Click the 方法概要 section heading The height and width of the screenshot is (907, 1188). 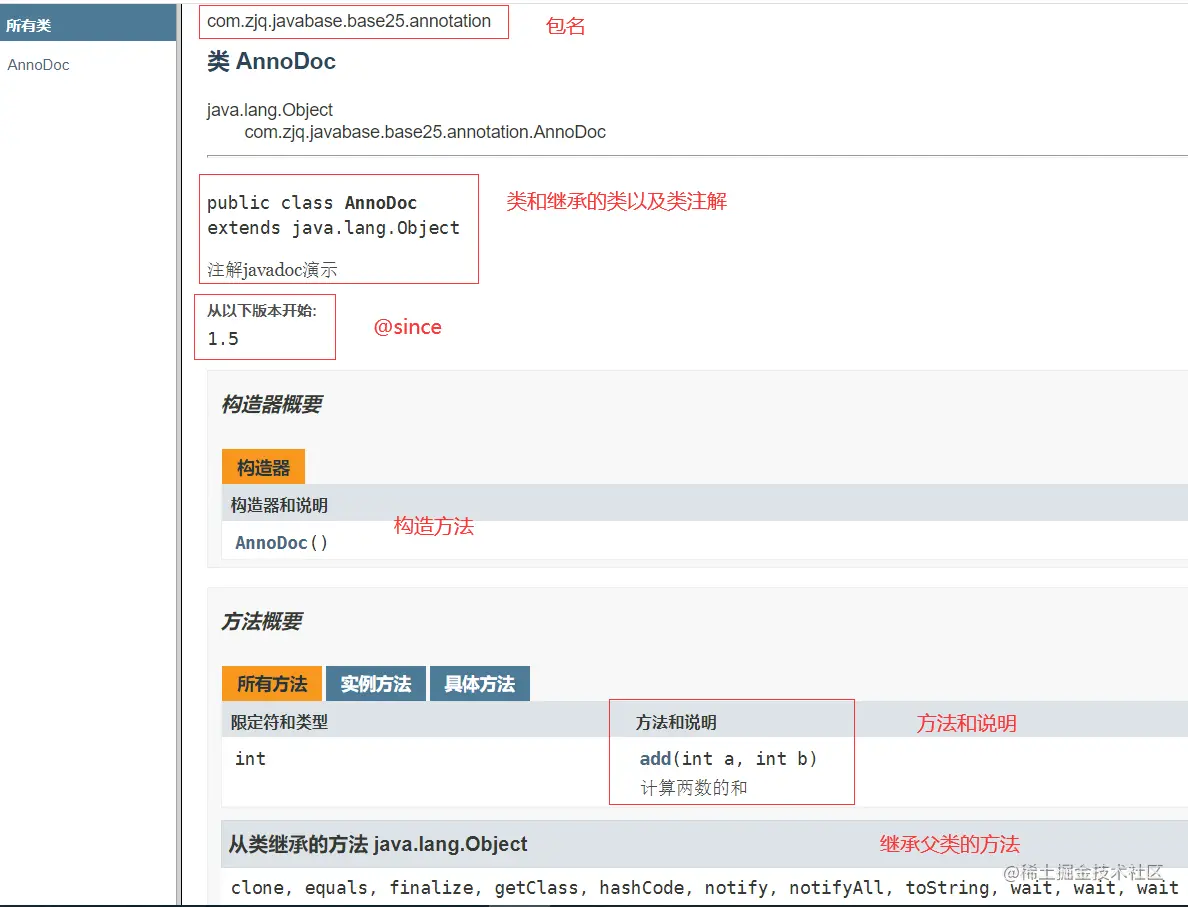[262, 621]
